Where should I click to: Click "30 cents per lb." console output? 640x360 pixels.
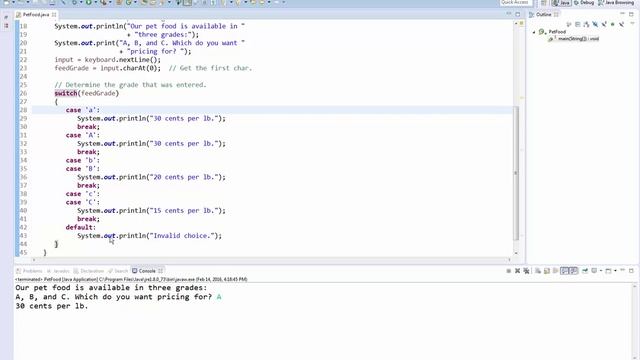tap(52, 306)
